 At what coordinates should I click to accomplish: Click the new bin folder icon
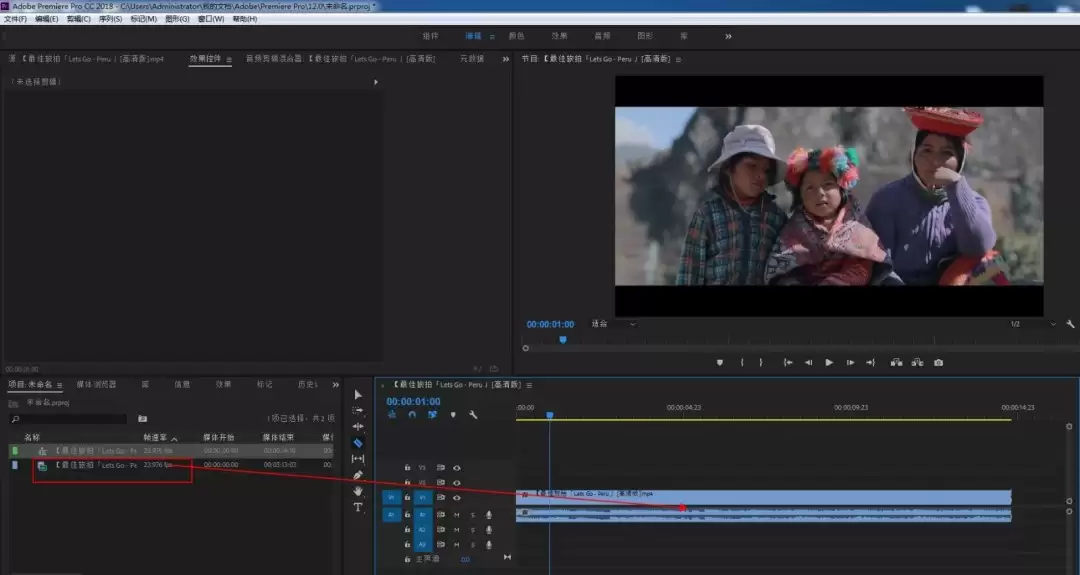pyautogui.click(x=143, y=419)
